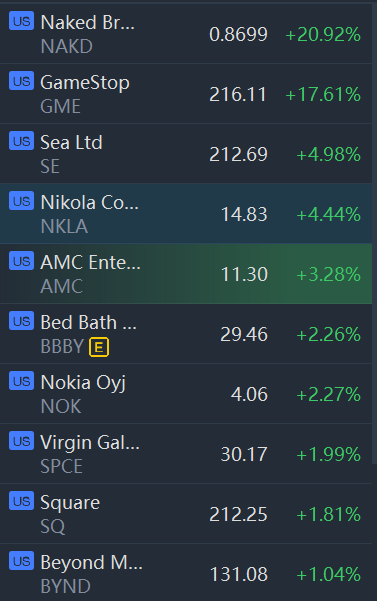Click the US badge next to GameStop
This screenshot has width=377, height=601.
coord(21,81)
